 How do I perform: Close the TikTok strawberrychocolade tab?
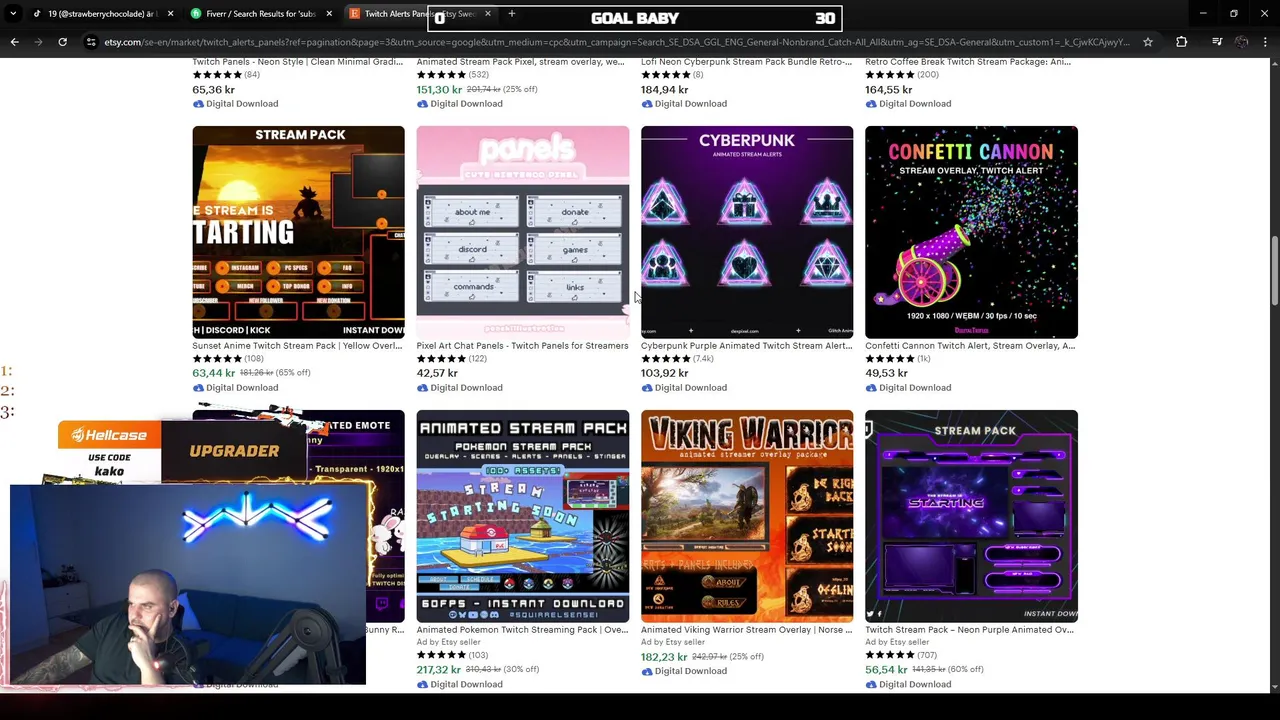170,14
